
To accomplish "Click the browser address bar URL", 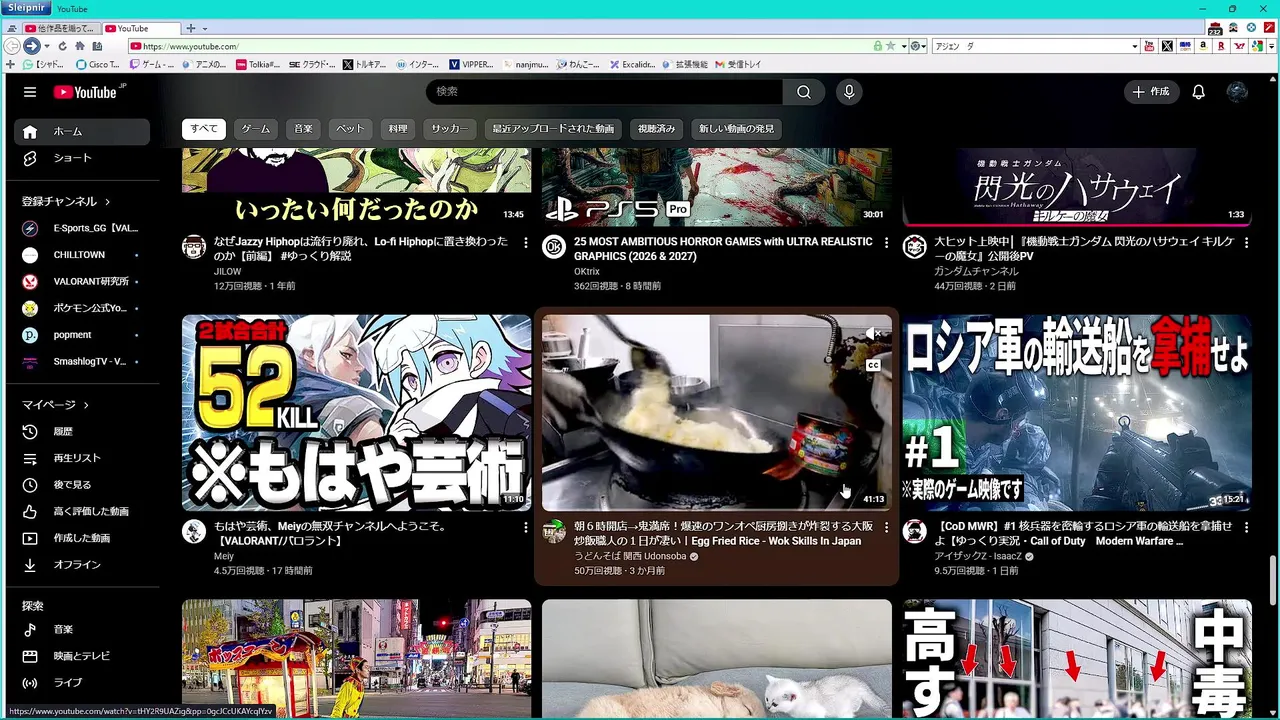I will 190,46.
